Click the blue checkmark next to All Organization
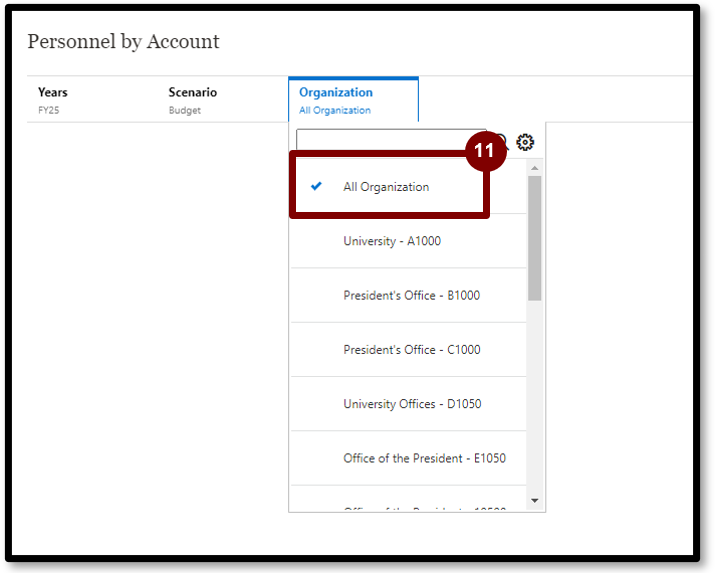This screenshot has height=573, width=715. pos(317,186)
